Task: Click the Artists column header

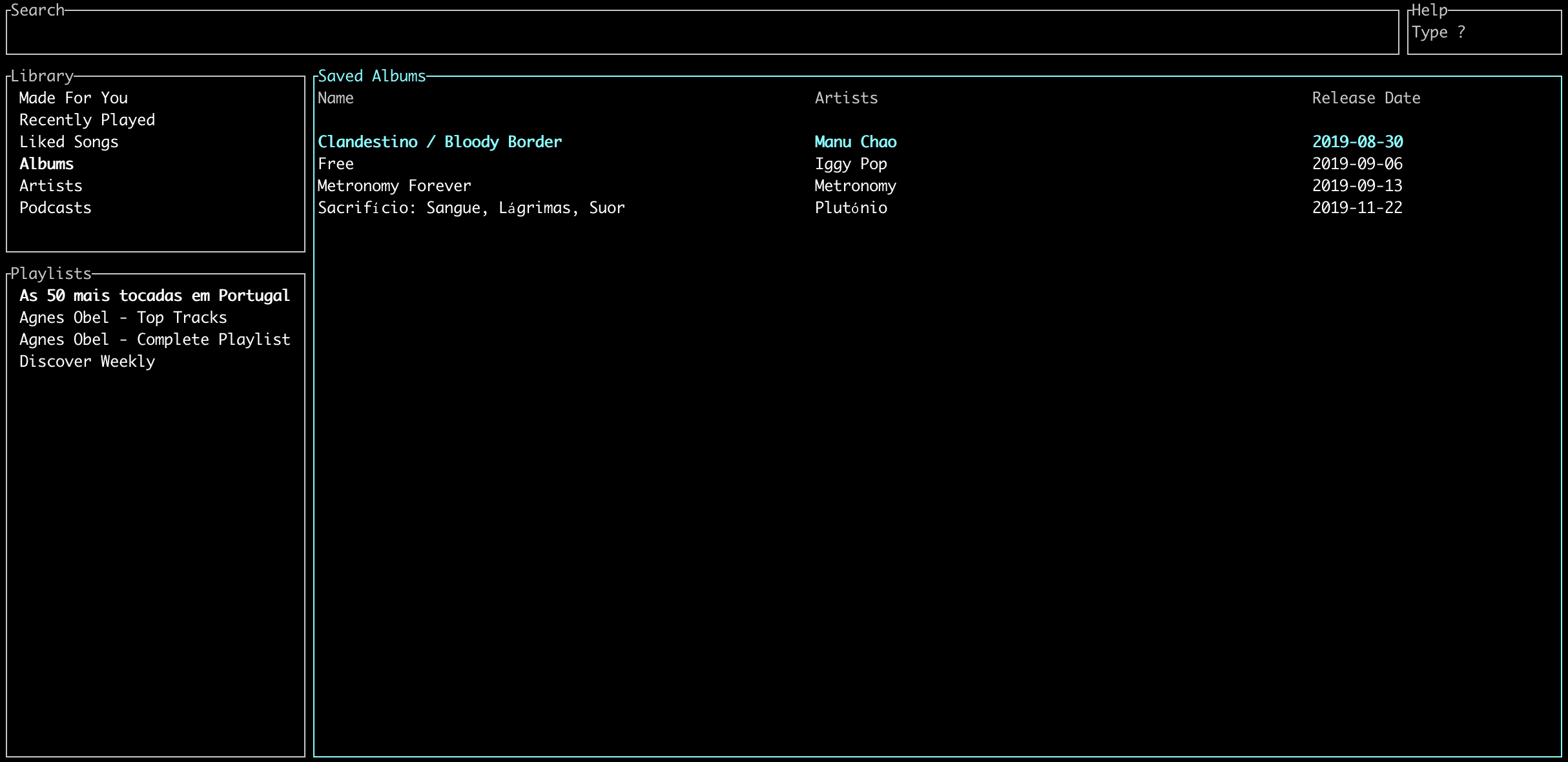Action: tap(846, 98)
